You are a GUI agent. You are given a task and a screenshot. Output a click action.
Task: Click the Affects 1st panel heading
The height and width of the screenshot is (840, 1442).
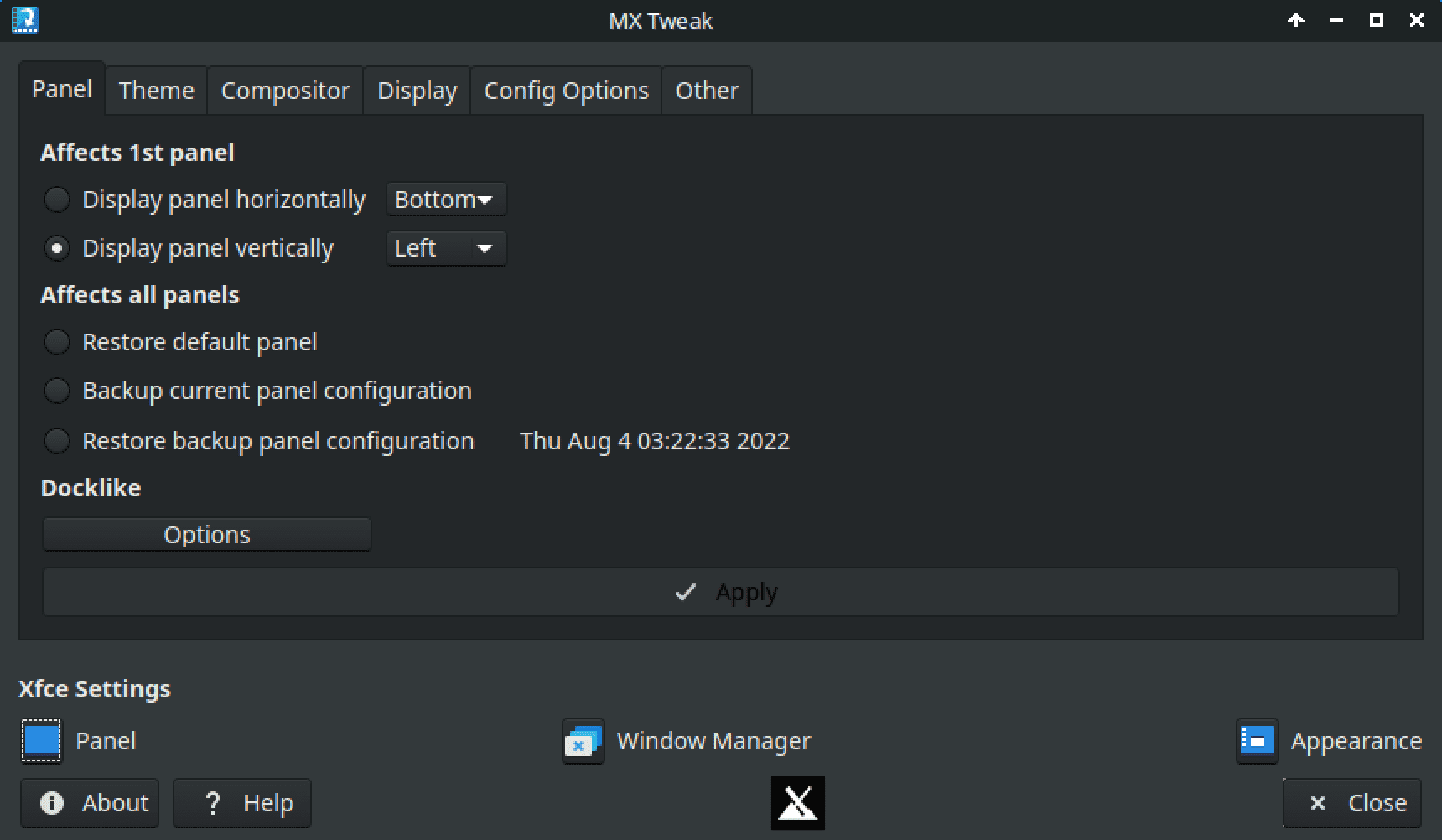(137, 153)
